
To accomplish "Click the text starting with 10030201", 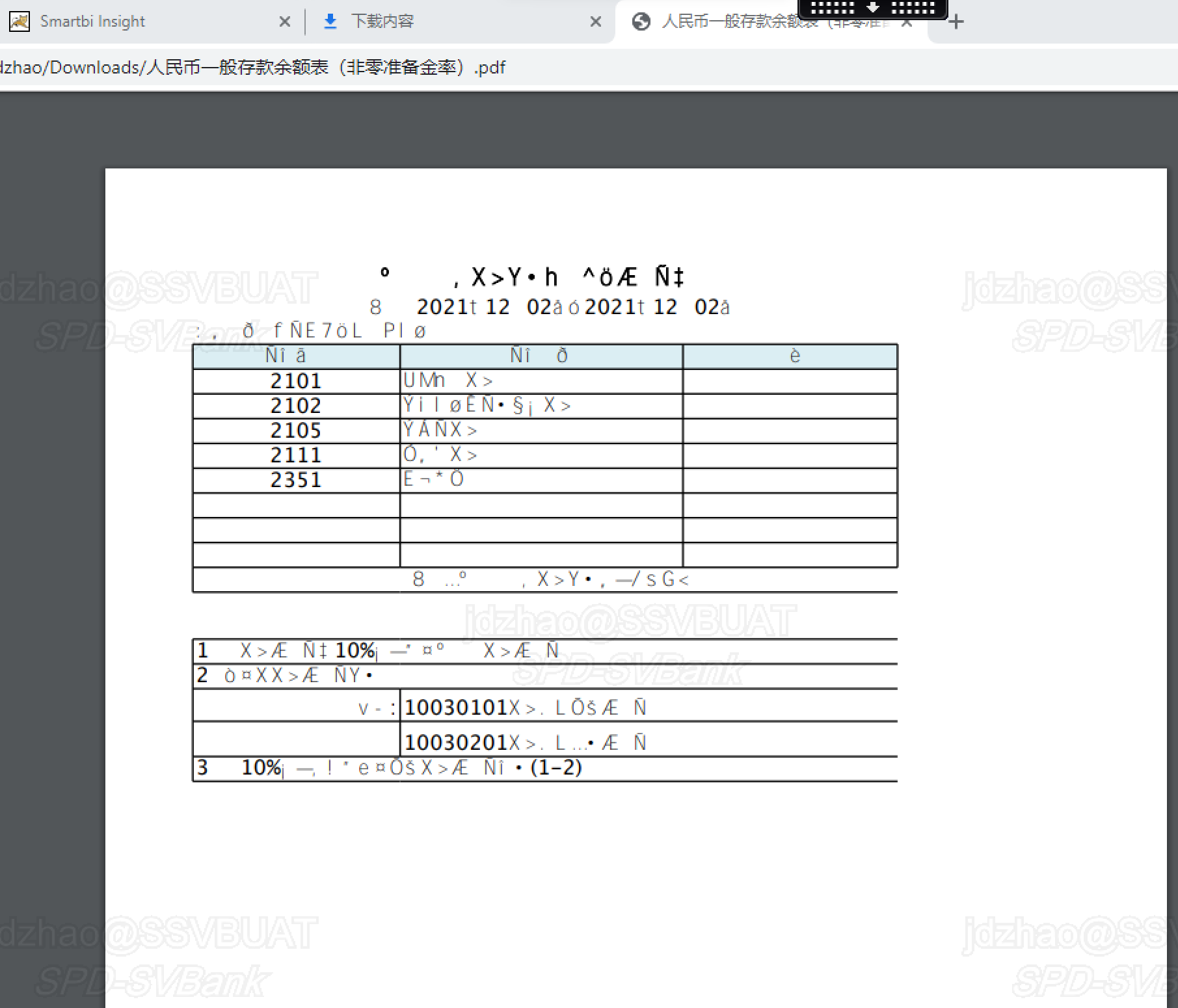I will (526, 743).
